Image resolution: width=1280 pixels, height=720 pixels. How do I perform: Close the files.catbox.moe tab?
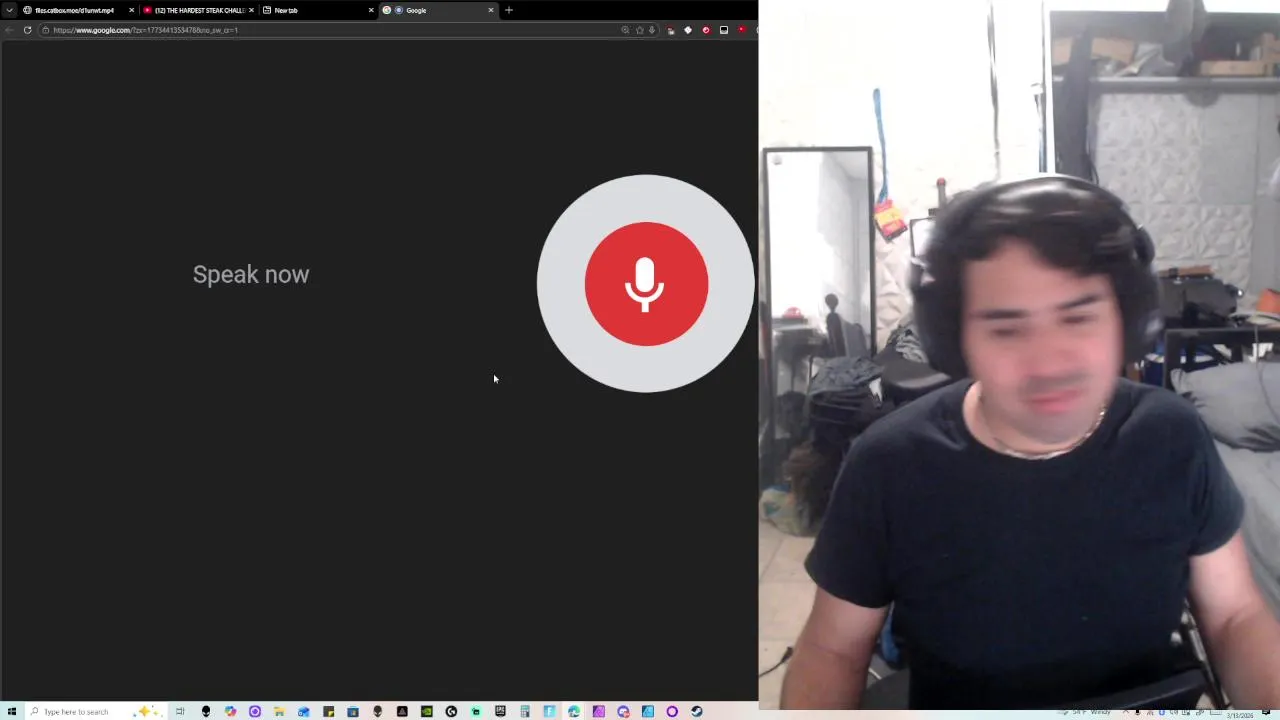click(131, 10)
